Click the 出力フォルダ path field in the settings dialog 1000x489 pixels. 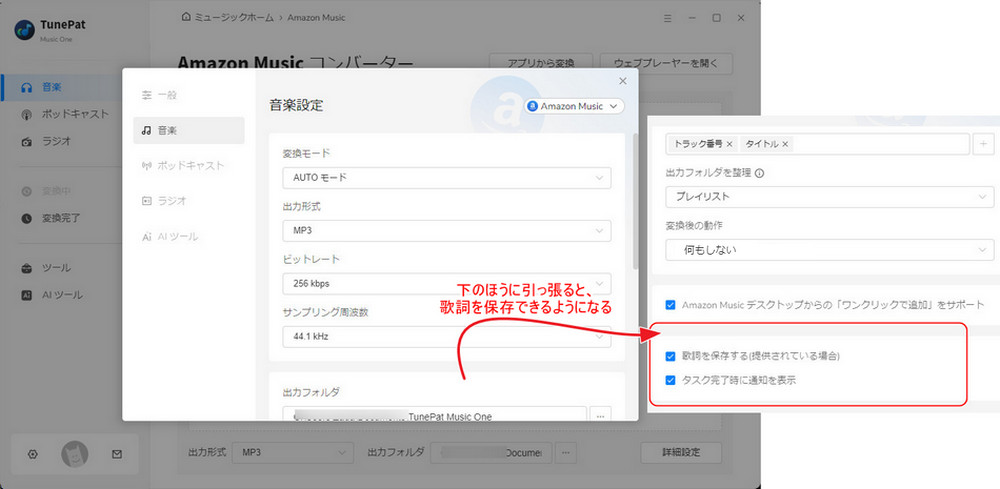(x=434, y=414)
